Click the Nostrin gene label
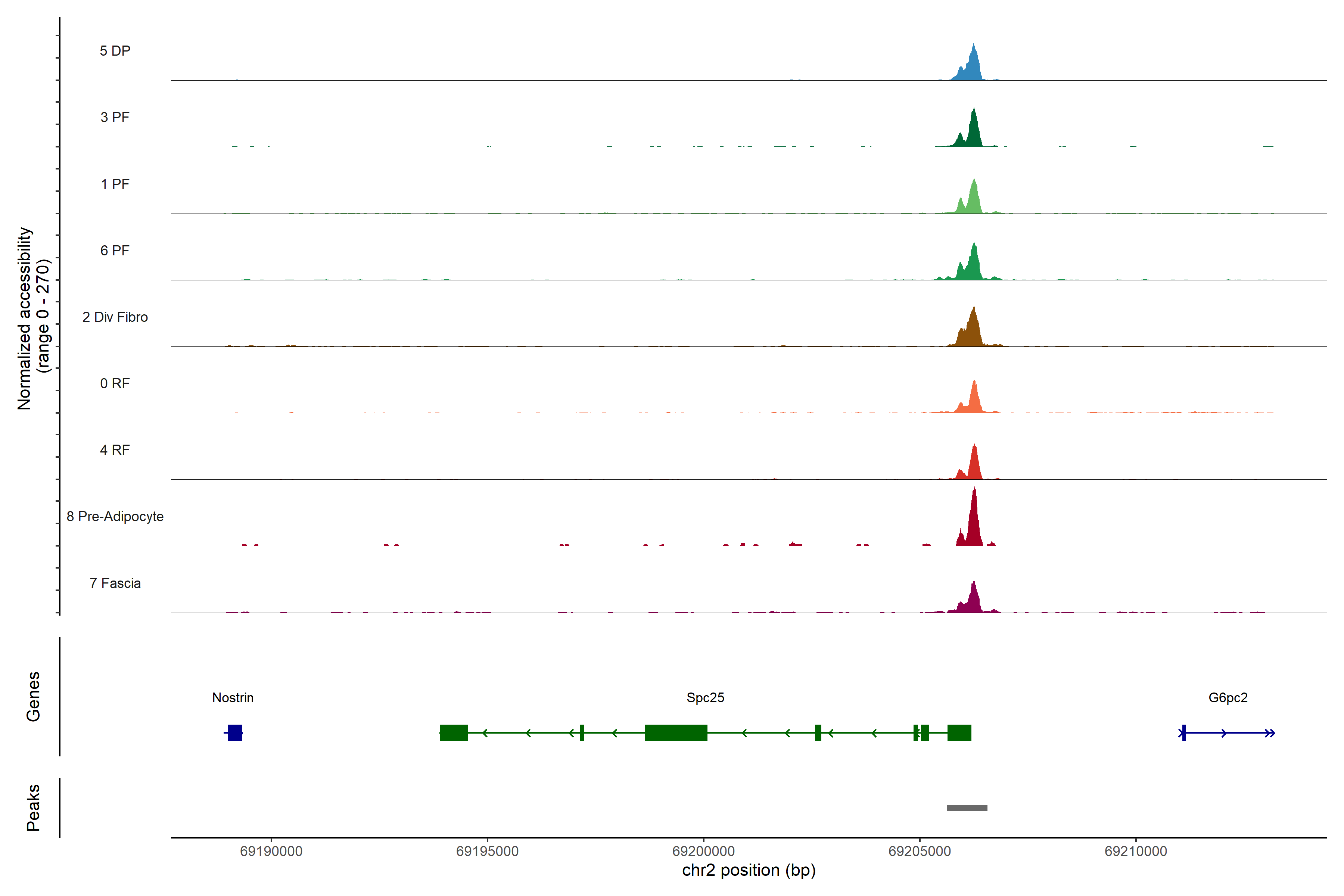The image size is (1344, 896). point(233,698)
